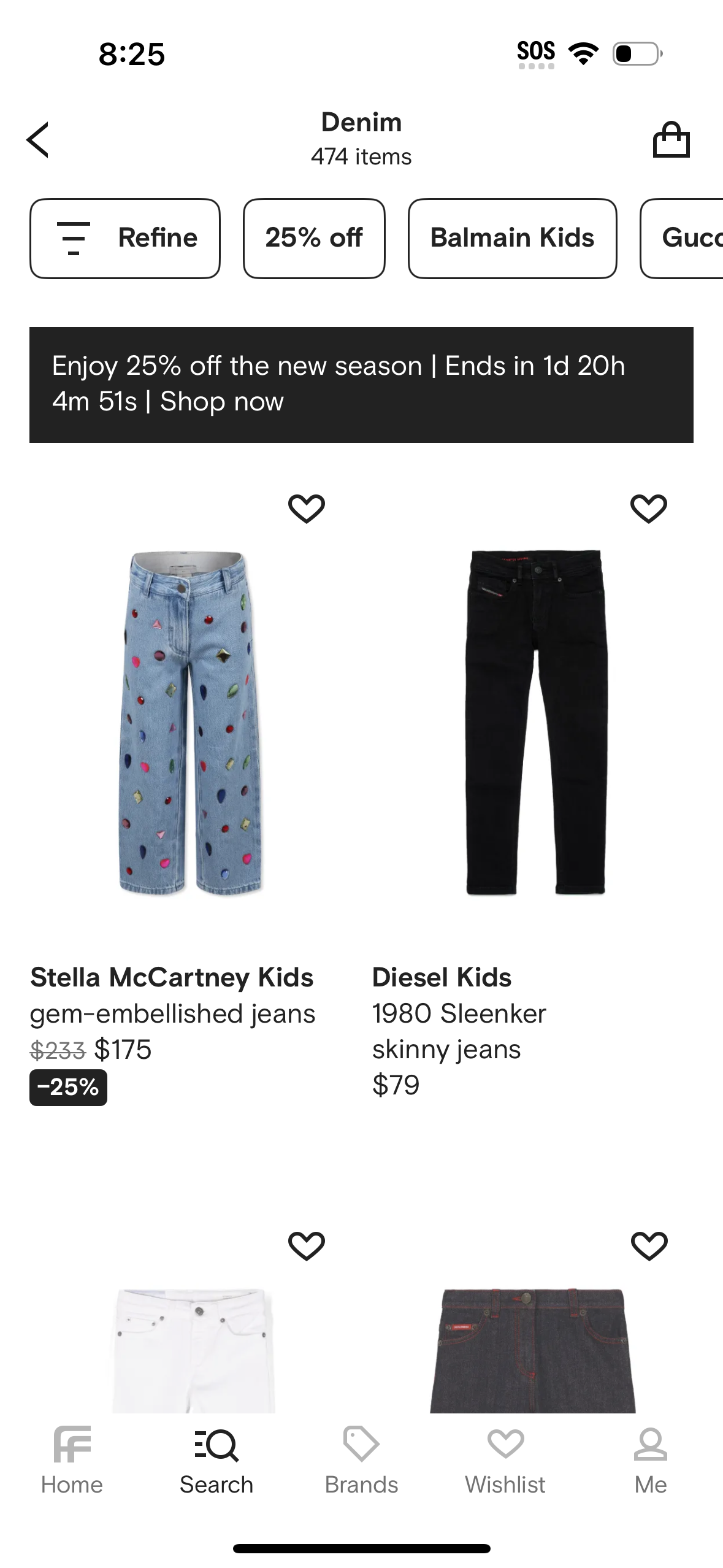Add Stella McCartney gem jeans to wishlist

coord(306,509)
